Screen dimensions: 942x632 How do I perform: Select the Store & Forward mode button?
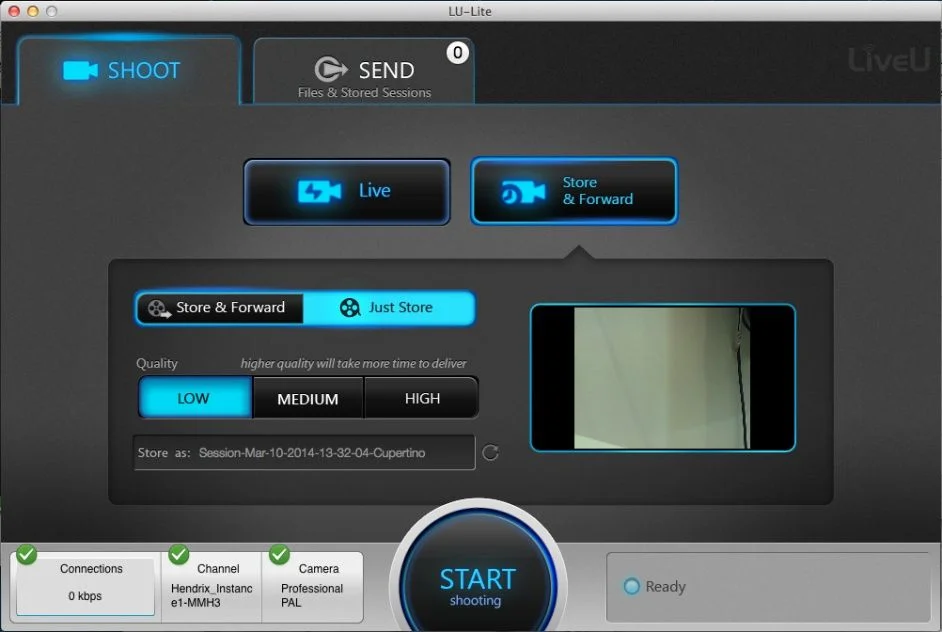click(x=574, y=191)
